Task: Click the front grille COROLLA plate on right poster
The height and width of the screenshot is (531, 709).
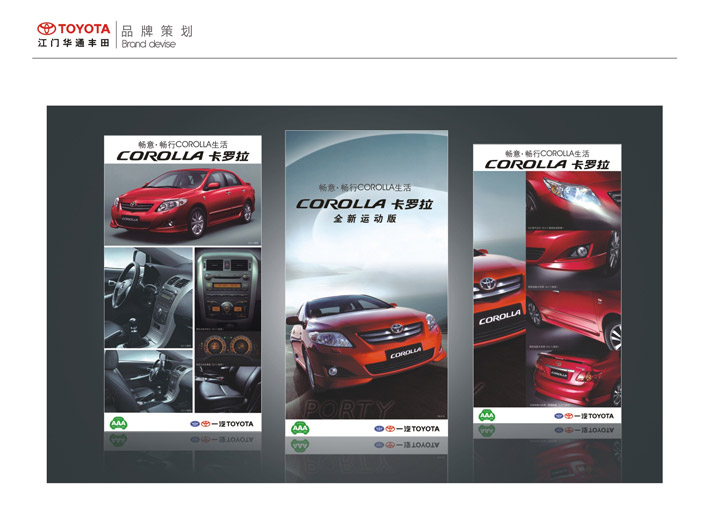Action: click(499, 318)
